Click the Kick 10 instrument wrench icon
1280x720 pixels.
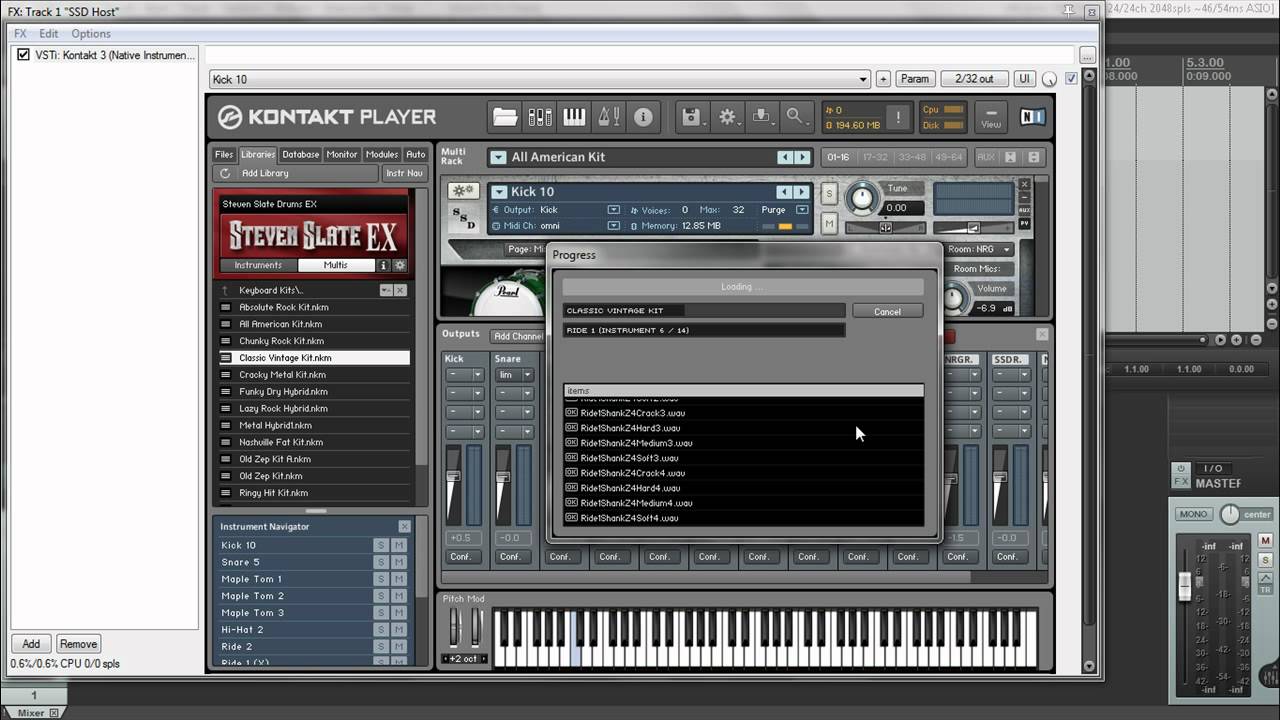463,191
